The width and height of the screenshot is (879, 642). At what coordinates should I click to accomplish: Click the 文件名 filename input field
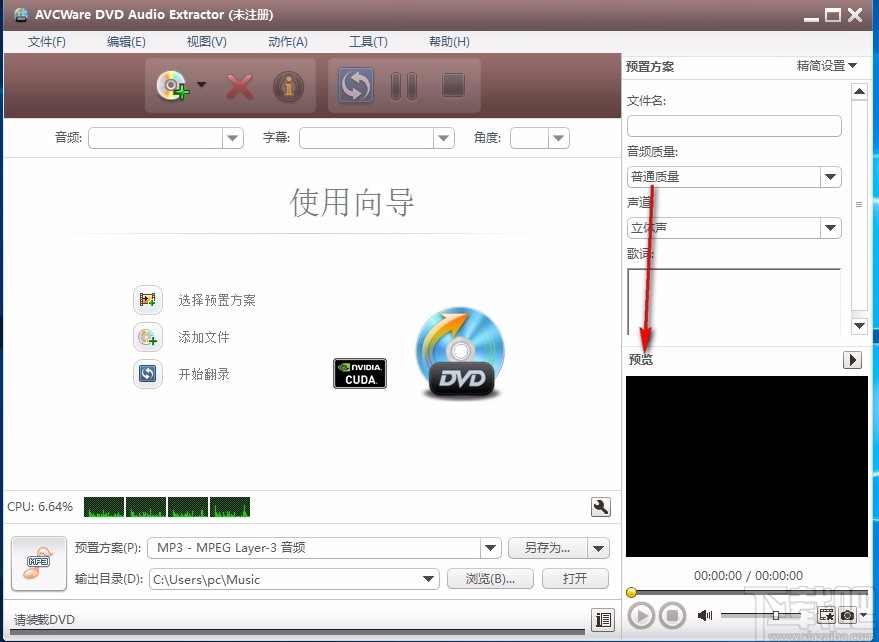733,126
